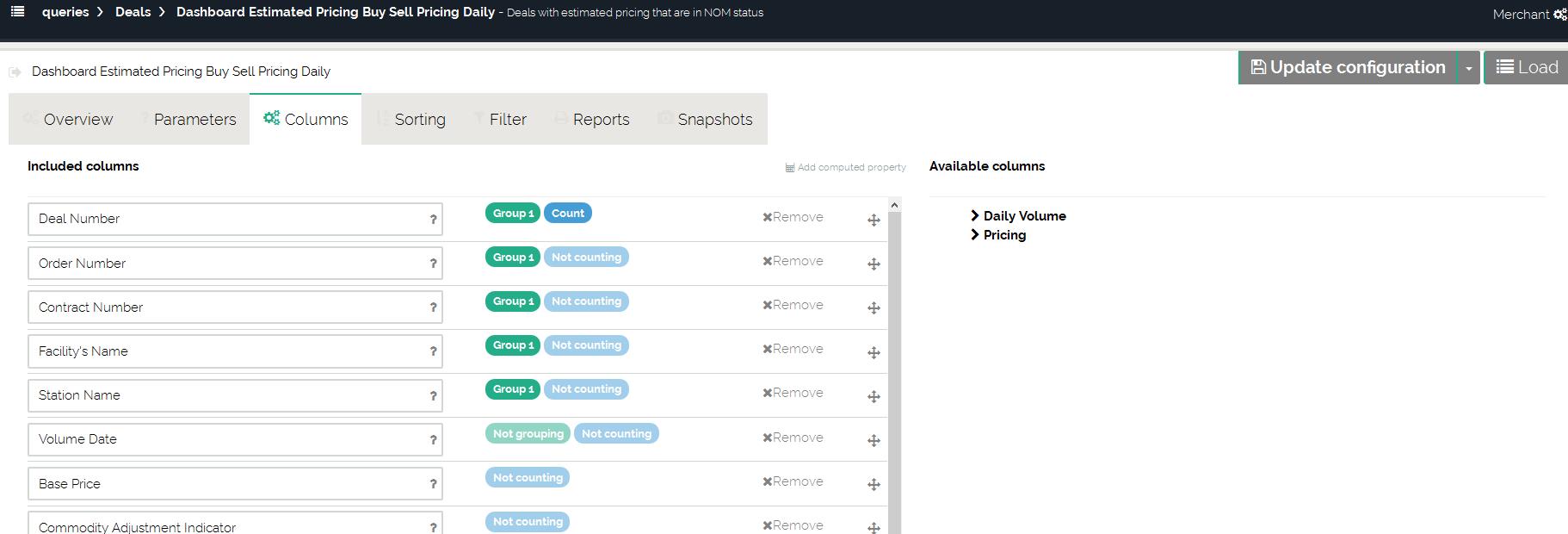Click help icon for Facility's Name

tap(433, 351)
